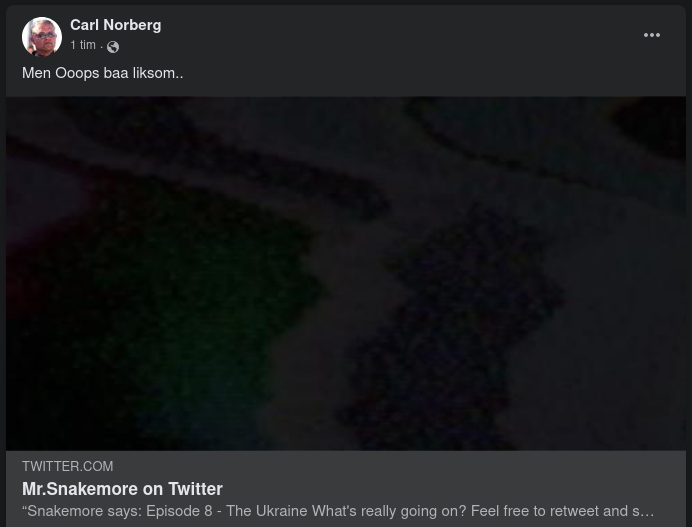692x527 pixels.
Task: Select the 'Men Ooops baa liksom..' post text
Action: (102, 73)
